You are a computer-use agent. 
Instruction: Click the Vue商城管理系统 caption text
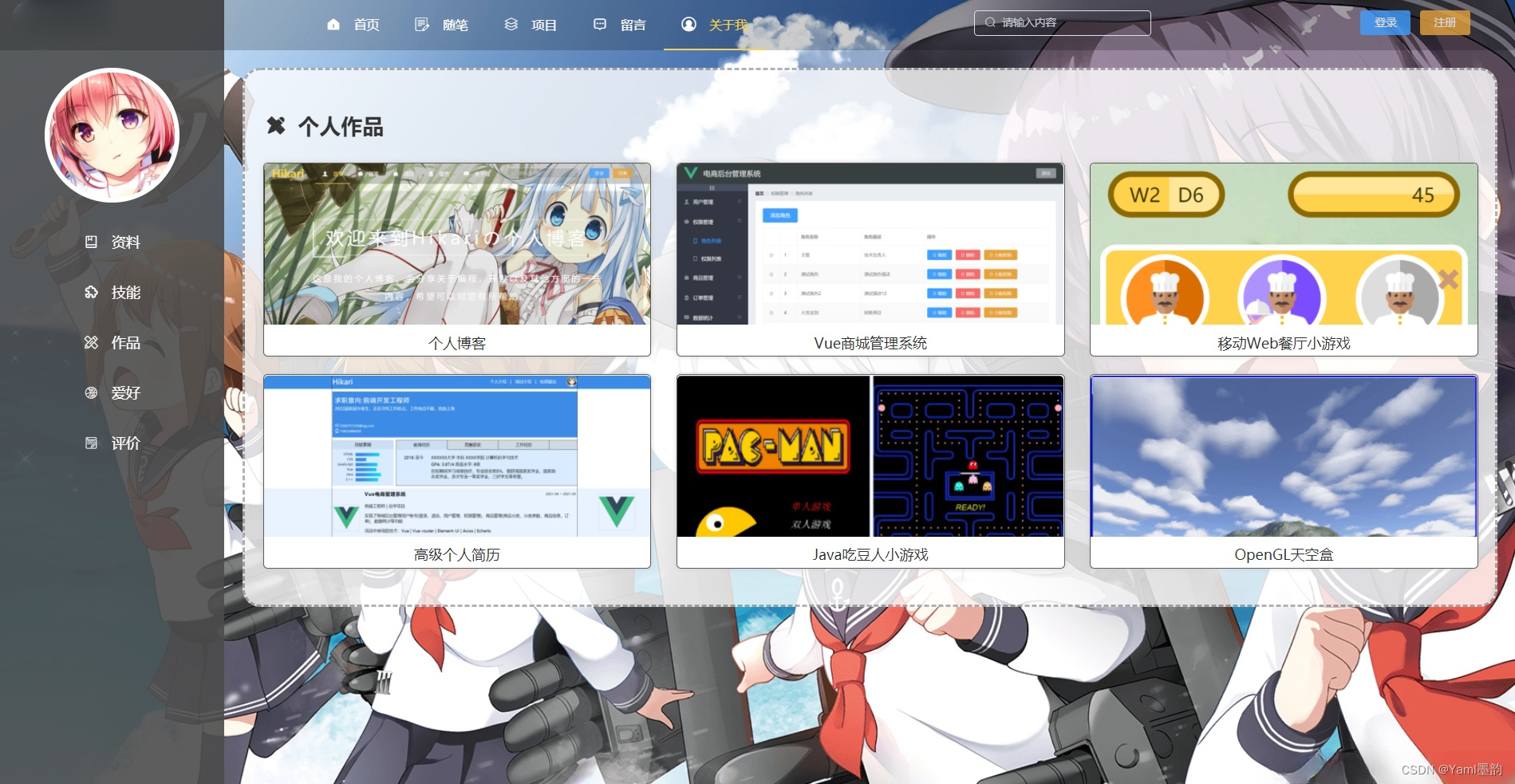point(870,343)
